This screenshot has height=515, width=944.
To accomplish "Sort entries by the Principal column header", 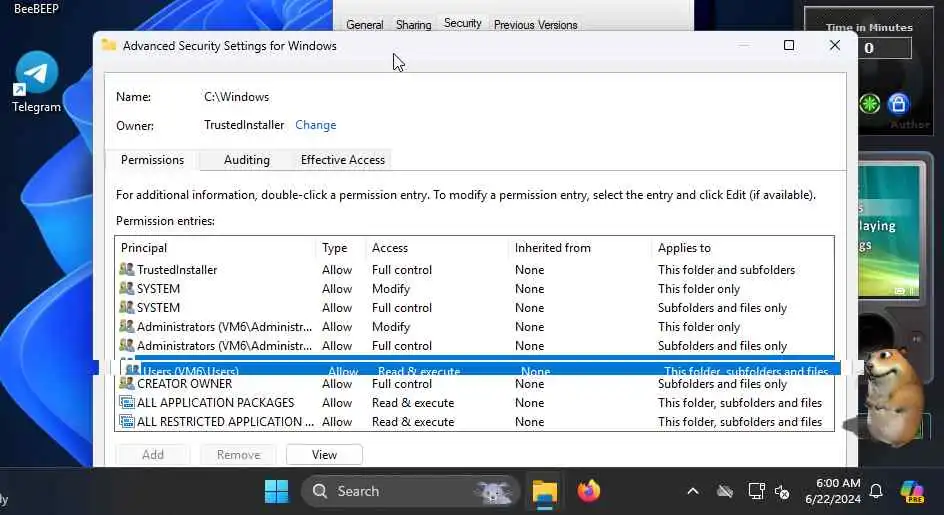I will pos(216,248).
